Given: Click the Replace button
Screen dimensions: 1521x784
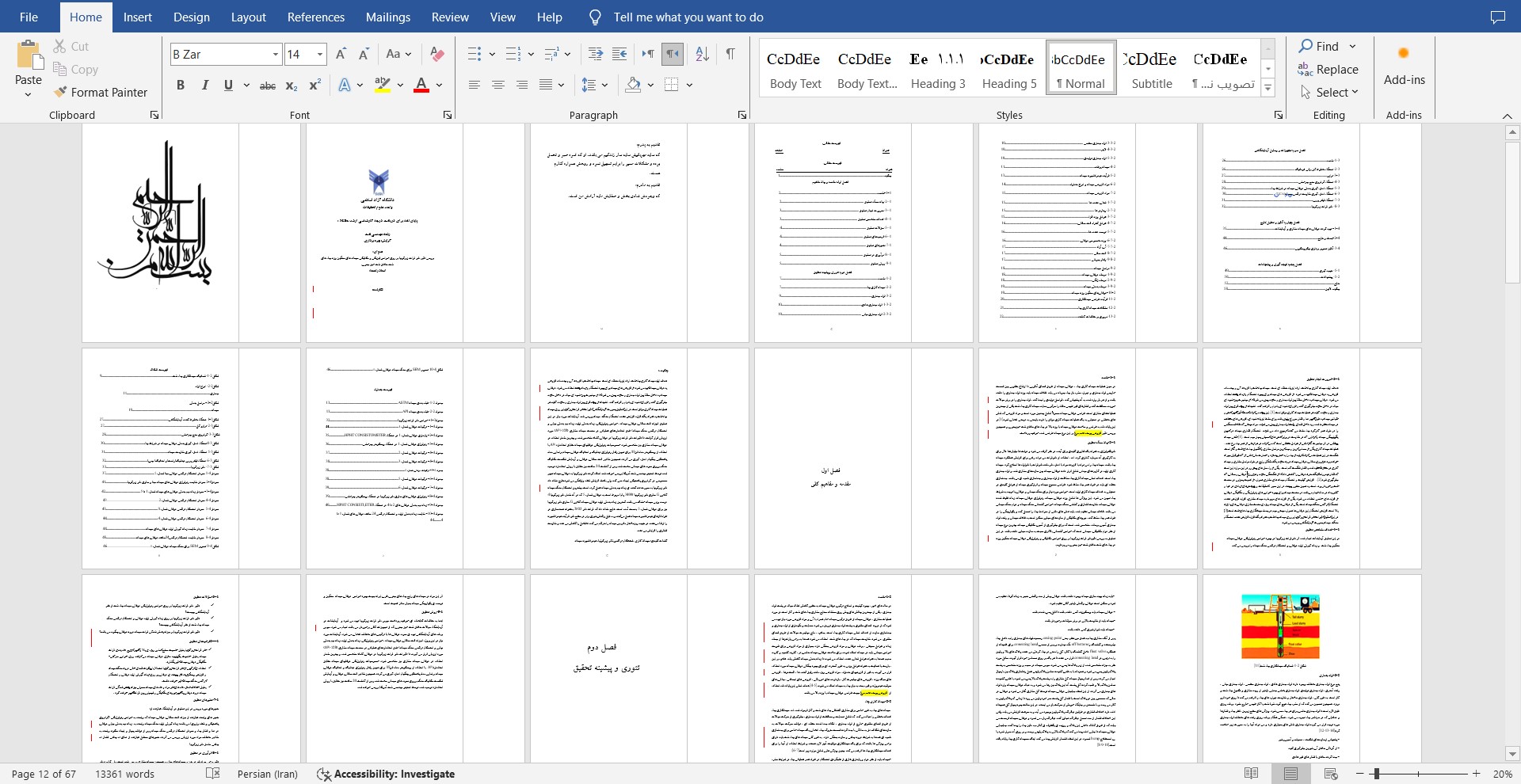Looking at the screenshot, I should 1328,70.
